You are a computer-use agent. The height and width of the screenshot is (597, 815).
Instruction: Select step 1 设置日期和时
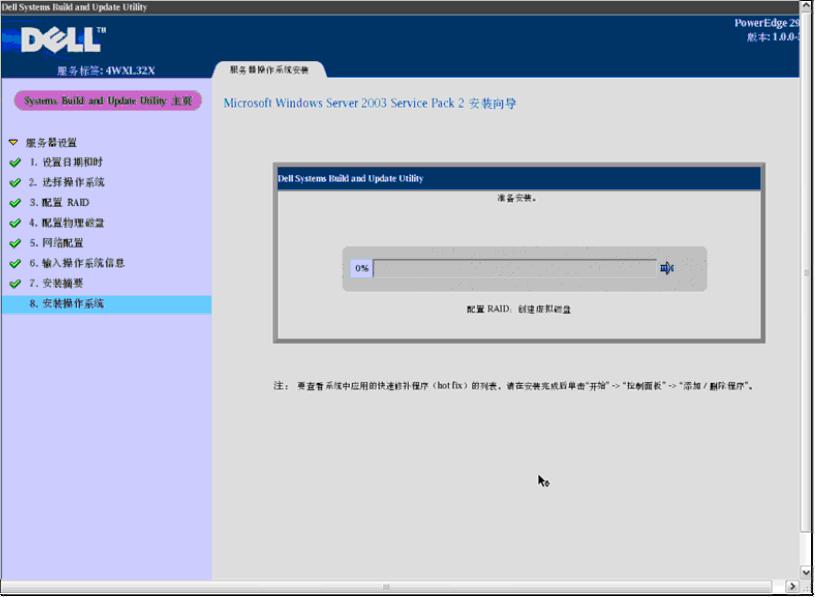(65, 162)
